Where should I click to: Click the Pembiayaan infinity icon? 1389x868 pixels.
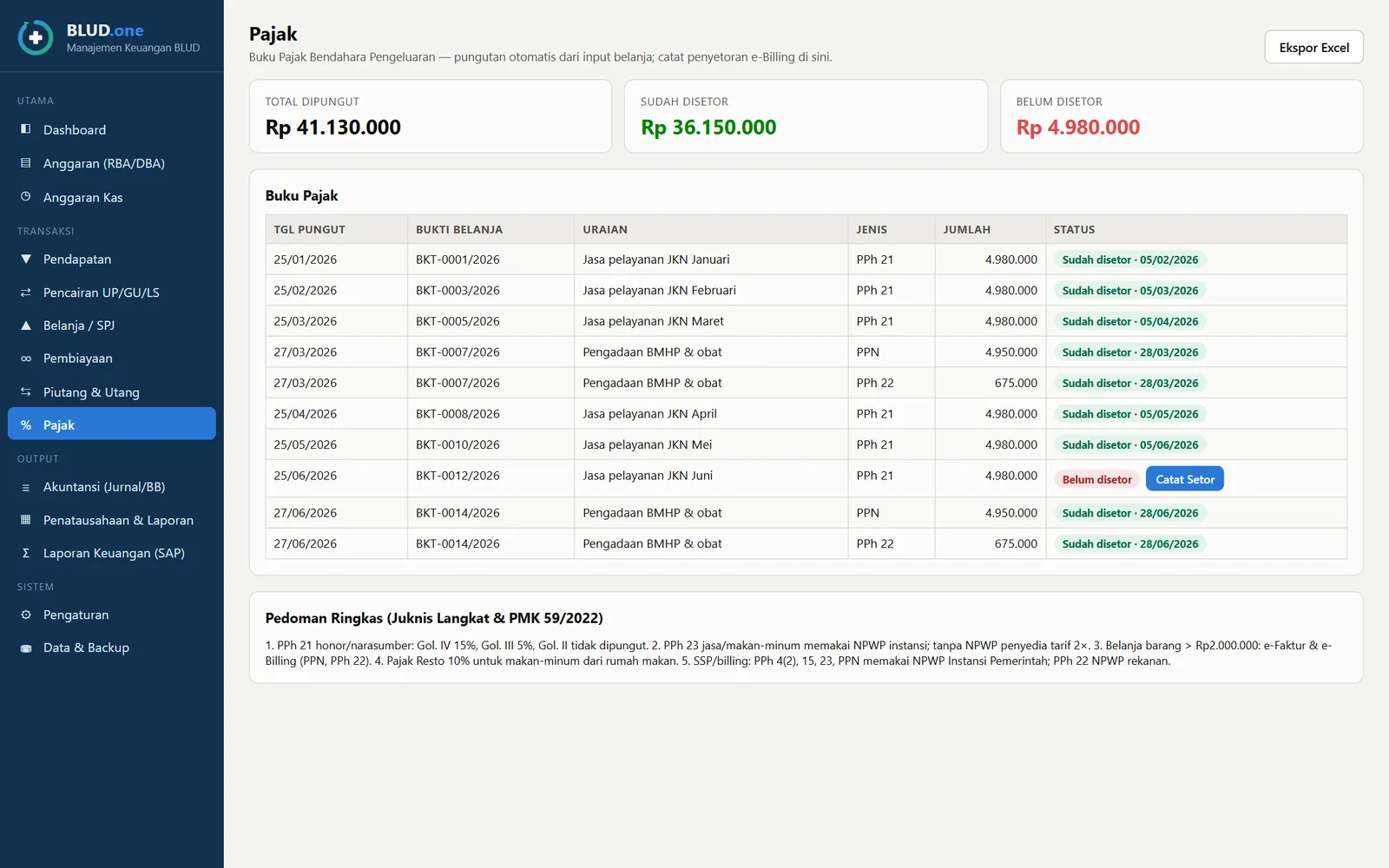pos(26,358)
